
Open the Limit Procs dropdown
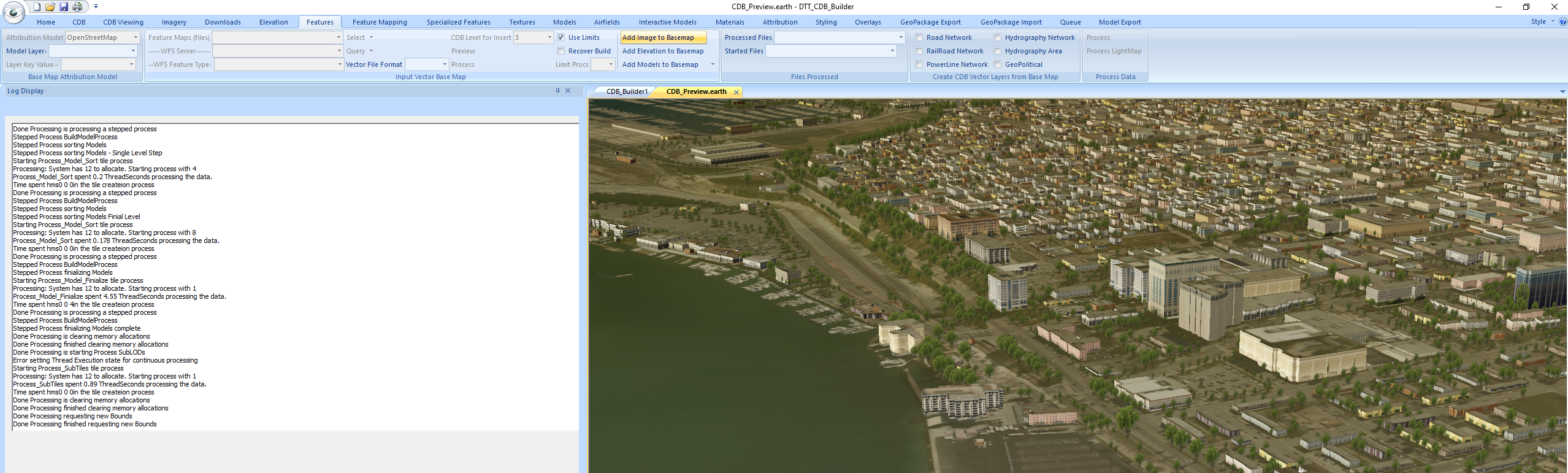point(611,64)
